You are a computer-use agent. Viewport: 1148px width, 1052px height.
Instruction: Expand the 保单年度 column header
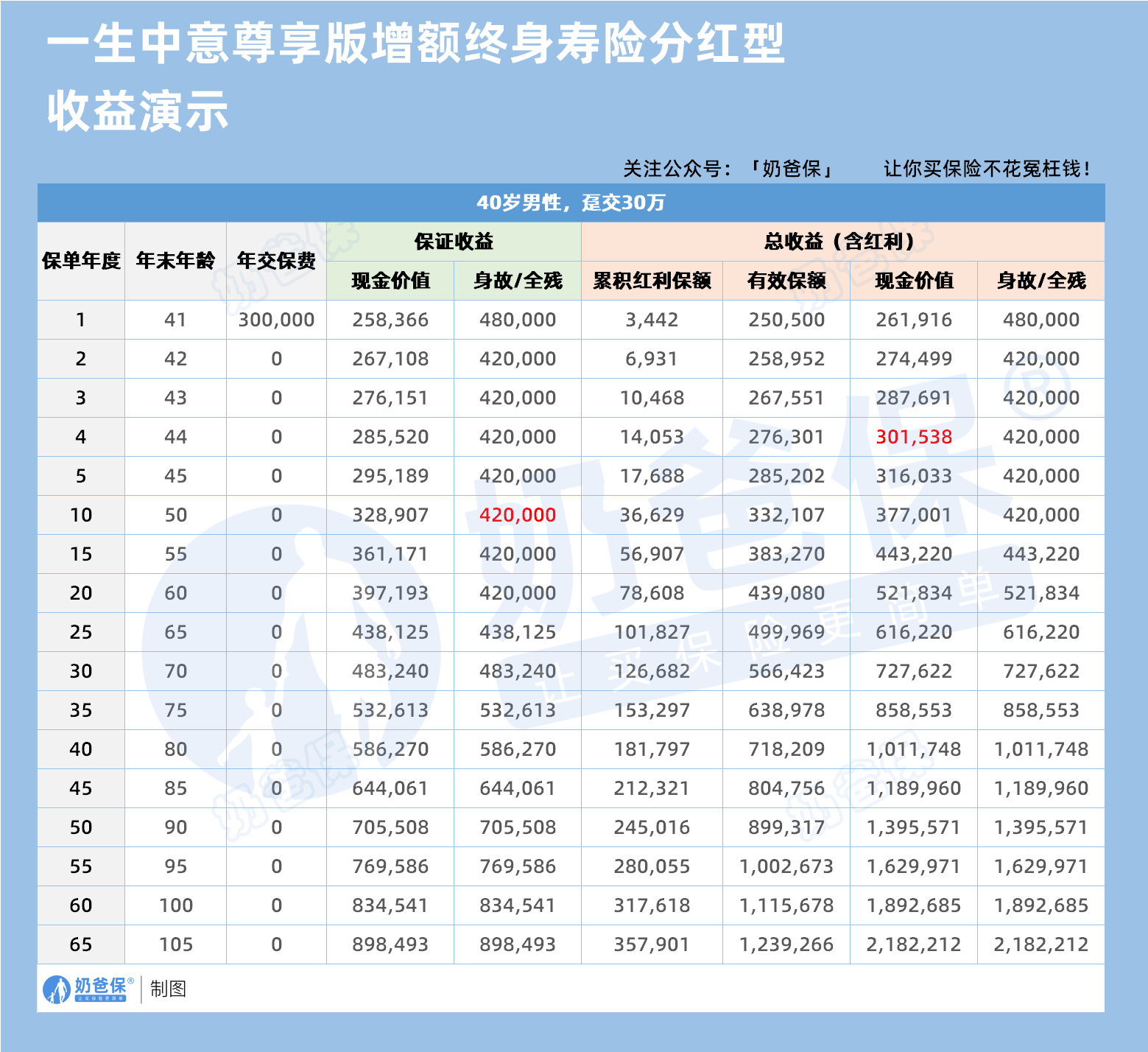tap(81, 262)
